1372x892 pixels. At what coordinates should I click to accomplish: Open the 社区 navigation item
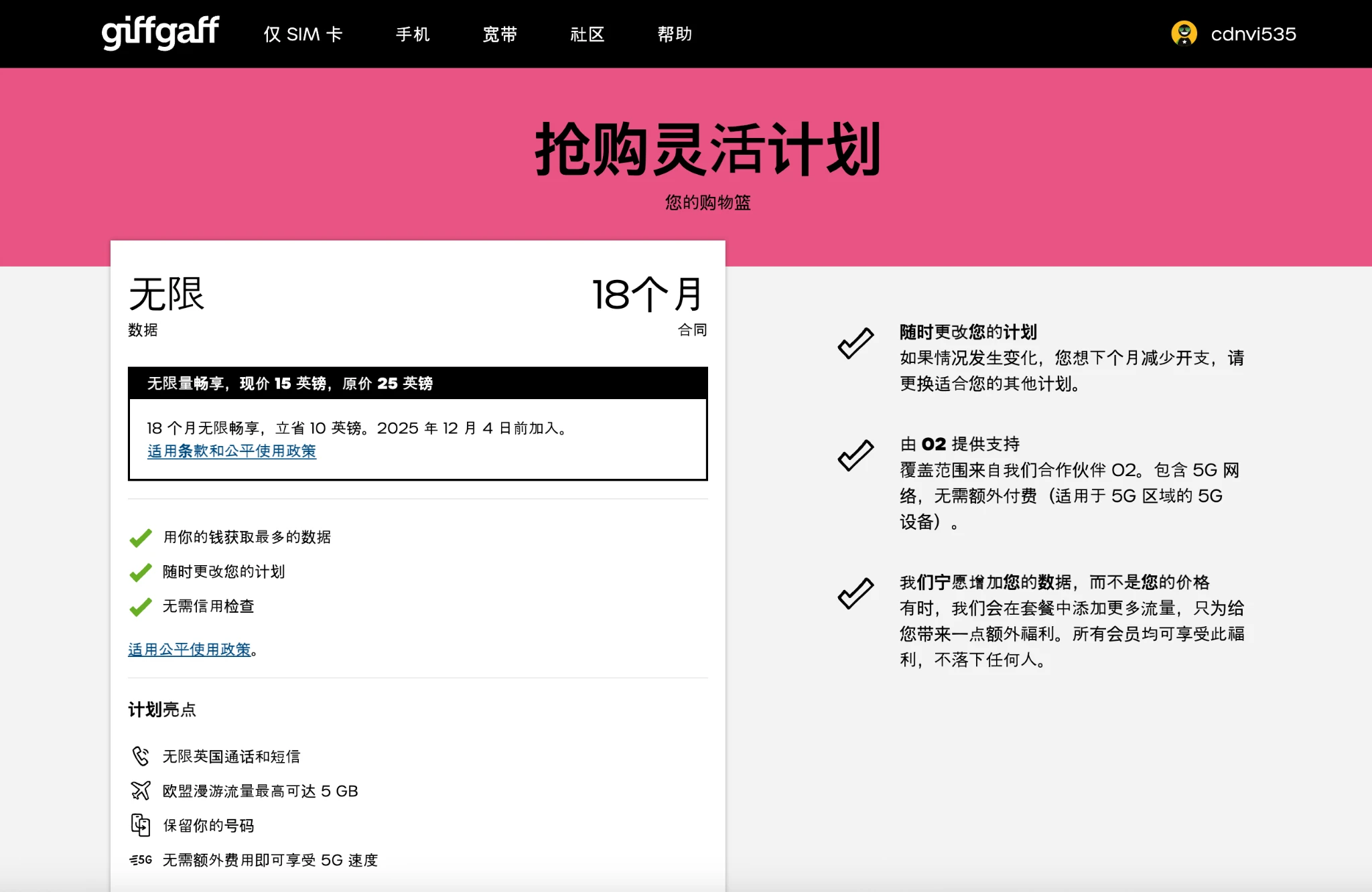(588, 34)
